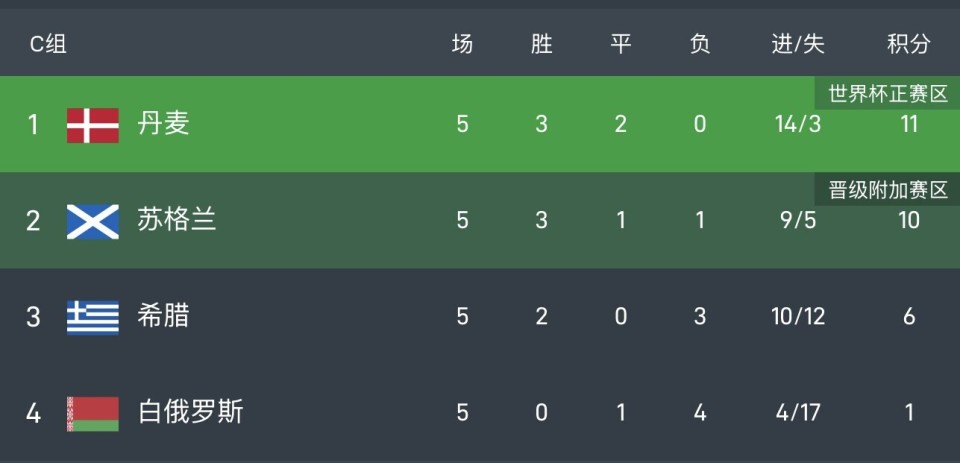
Task: Click the 胜 column header
Action: [x=541, y=44]
